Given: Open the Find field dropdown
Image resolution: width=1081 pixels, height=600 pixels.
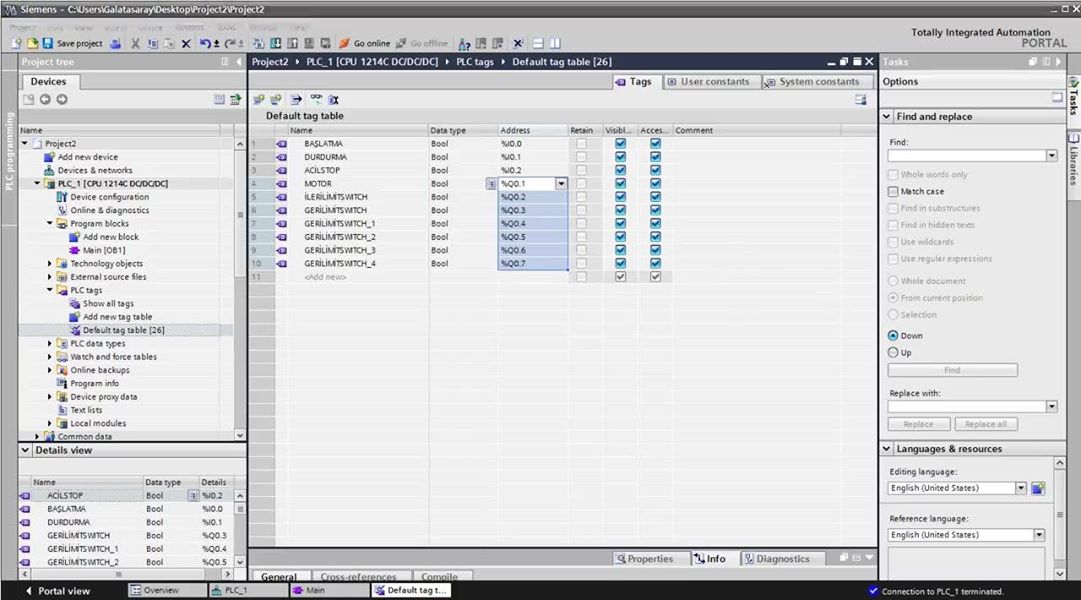Looking at the screenshot, I should click(x=1051, y=156).
